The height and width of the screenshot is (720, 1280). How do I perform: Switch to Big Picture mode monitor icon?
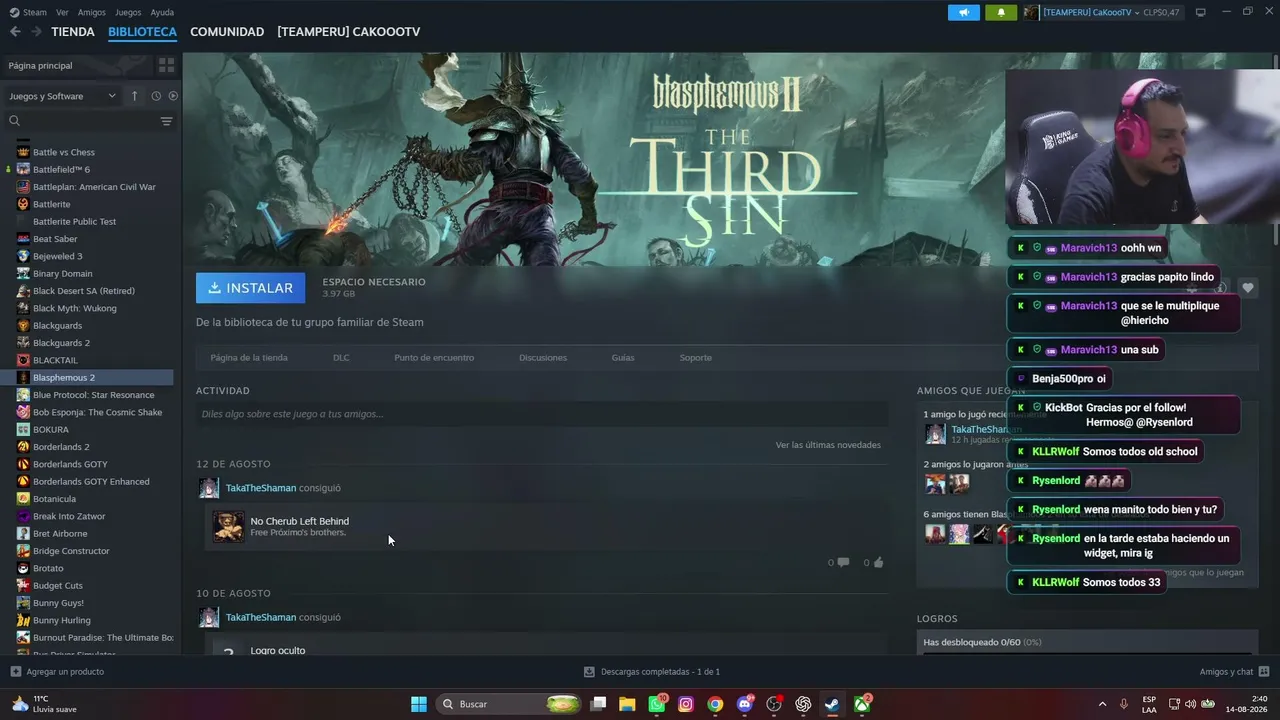click(x=1201, y=12)
